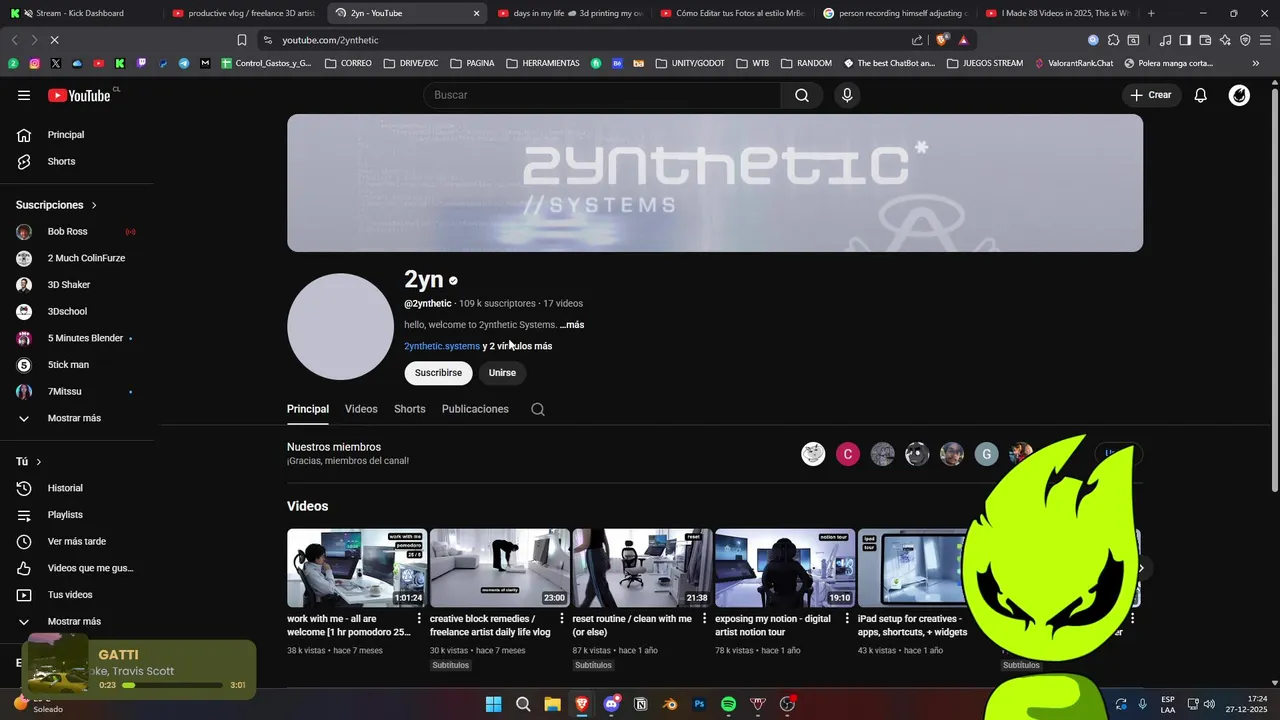The width and height of the screenshot is (1280, 720).
Task: Expand channel description with ...más
Action: (x=572, y=325)
